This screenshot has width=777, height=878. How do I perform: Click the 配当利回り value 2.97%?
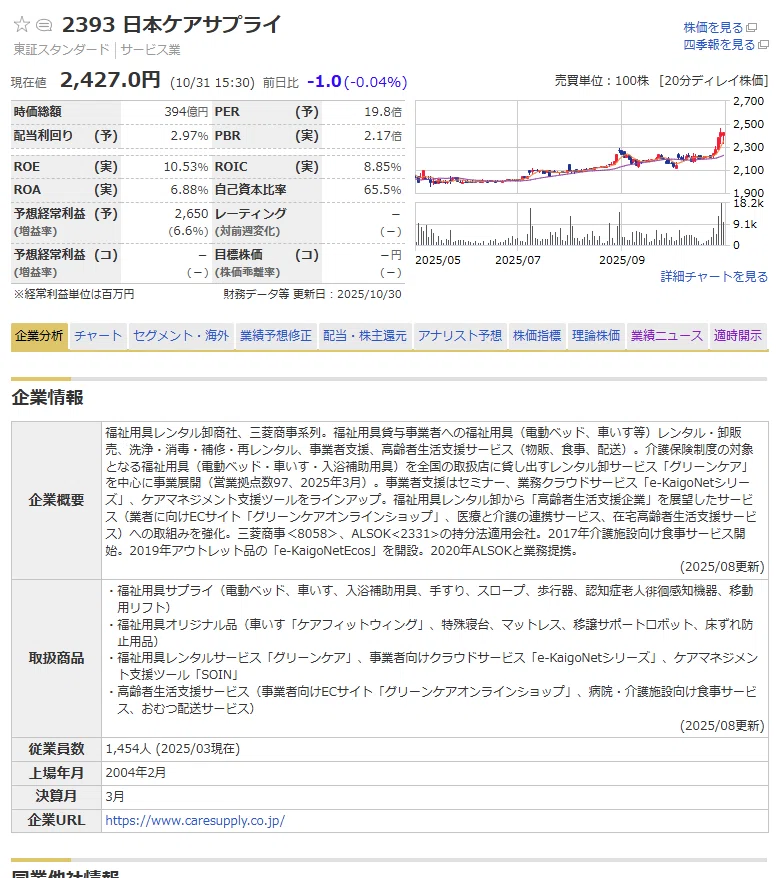pyautogui.click(x=189, y=136)
